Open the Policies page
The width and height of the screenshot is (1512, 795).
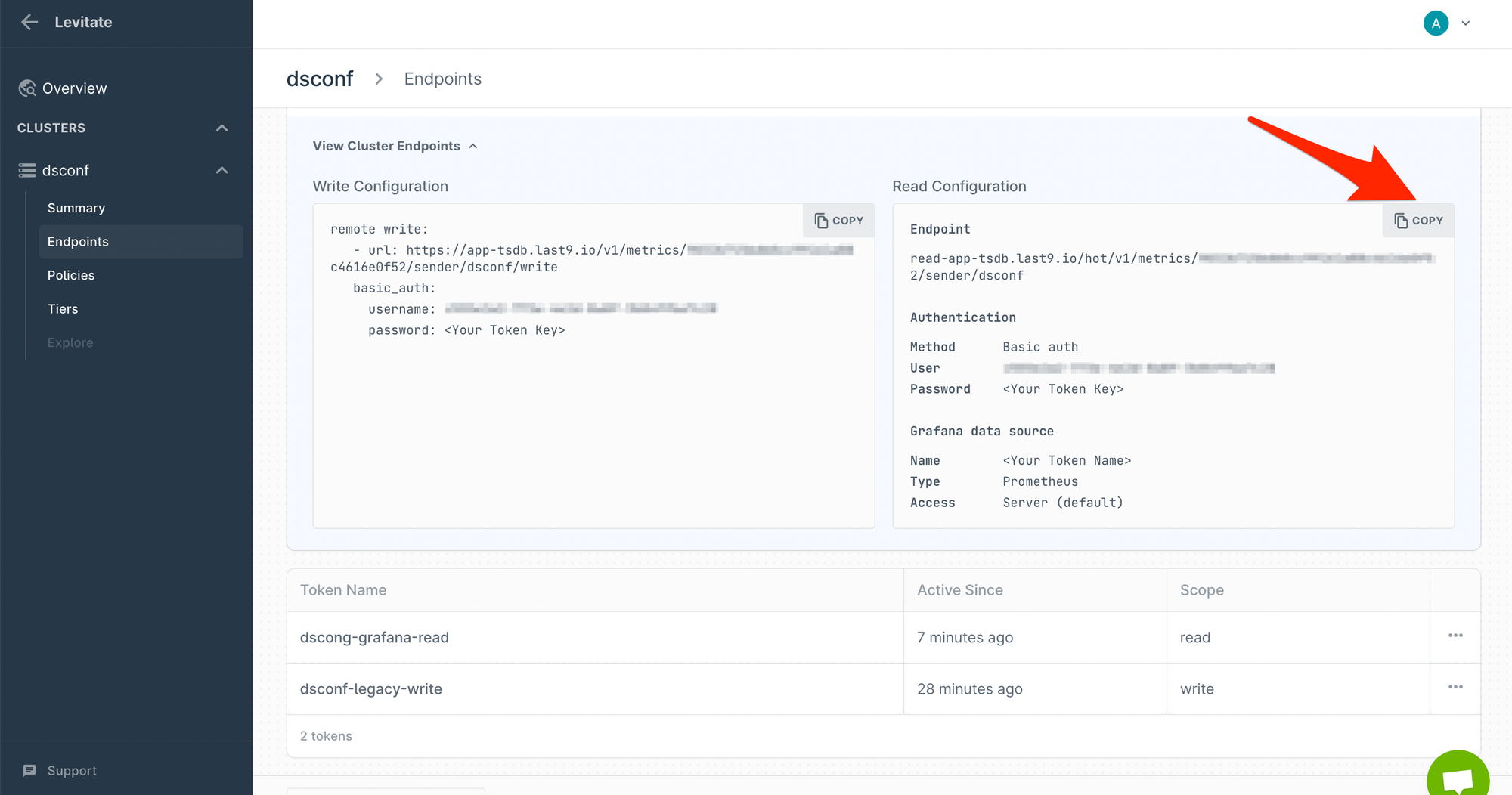point(71,275)
